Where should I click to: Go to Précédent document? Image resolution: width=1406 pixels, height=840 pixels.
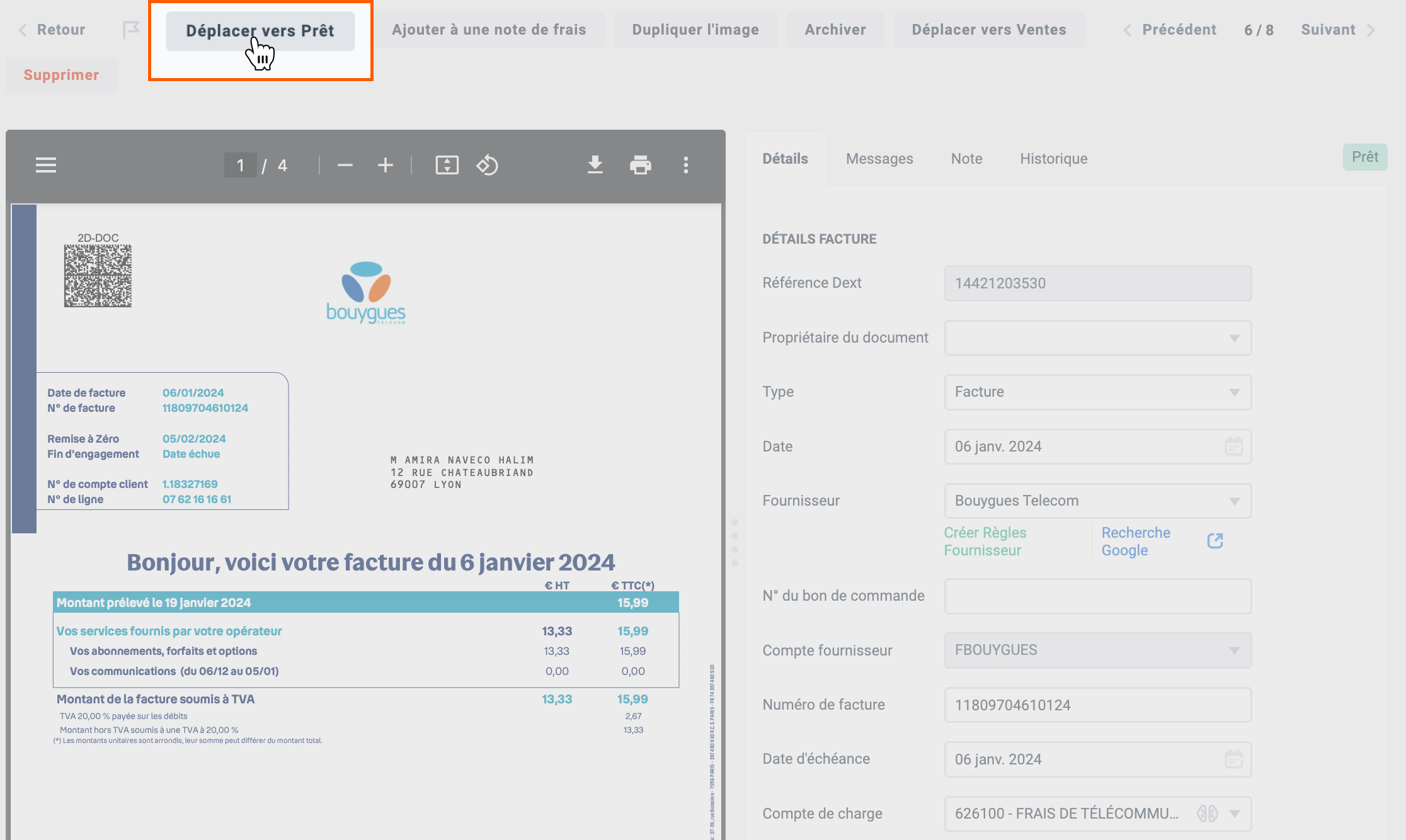coord(1172,30)
